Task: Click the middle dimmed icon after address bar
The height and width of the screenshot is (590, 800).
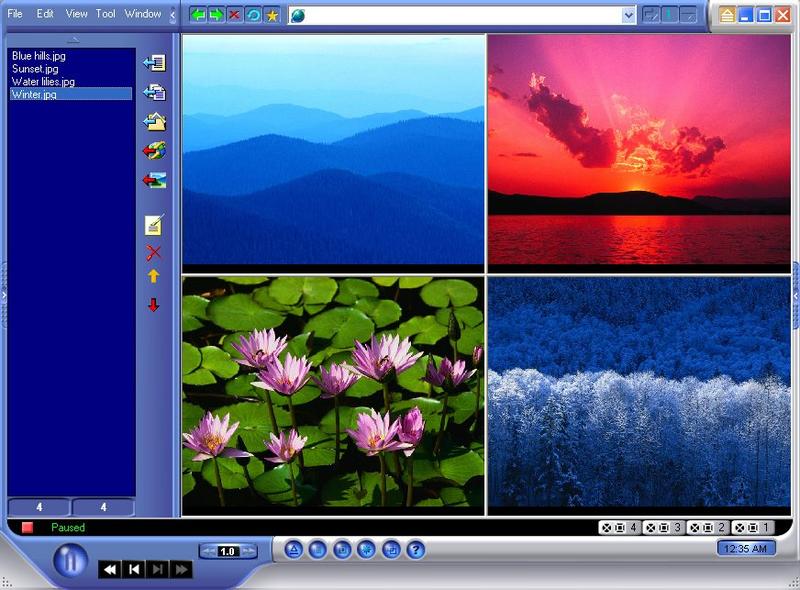Action: pyautogui.click(x=669, y=15)
